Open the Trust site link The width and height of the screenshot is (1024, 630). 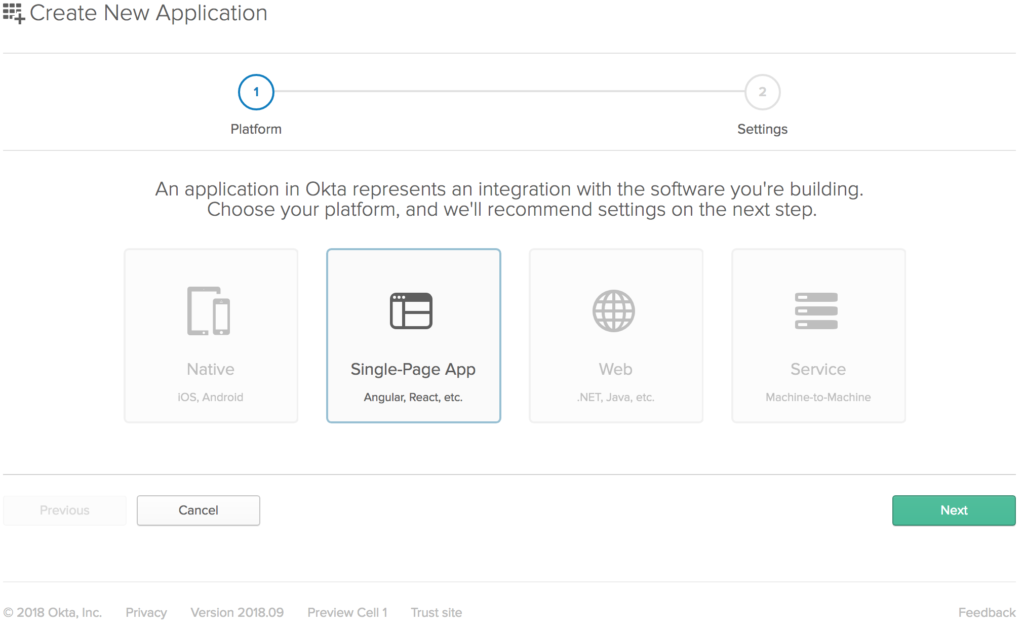click(x=436, y=612)
